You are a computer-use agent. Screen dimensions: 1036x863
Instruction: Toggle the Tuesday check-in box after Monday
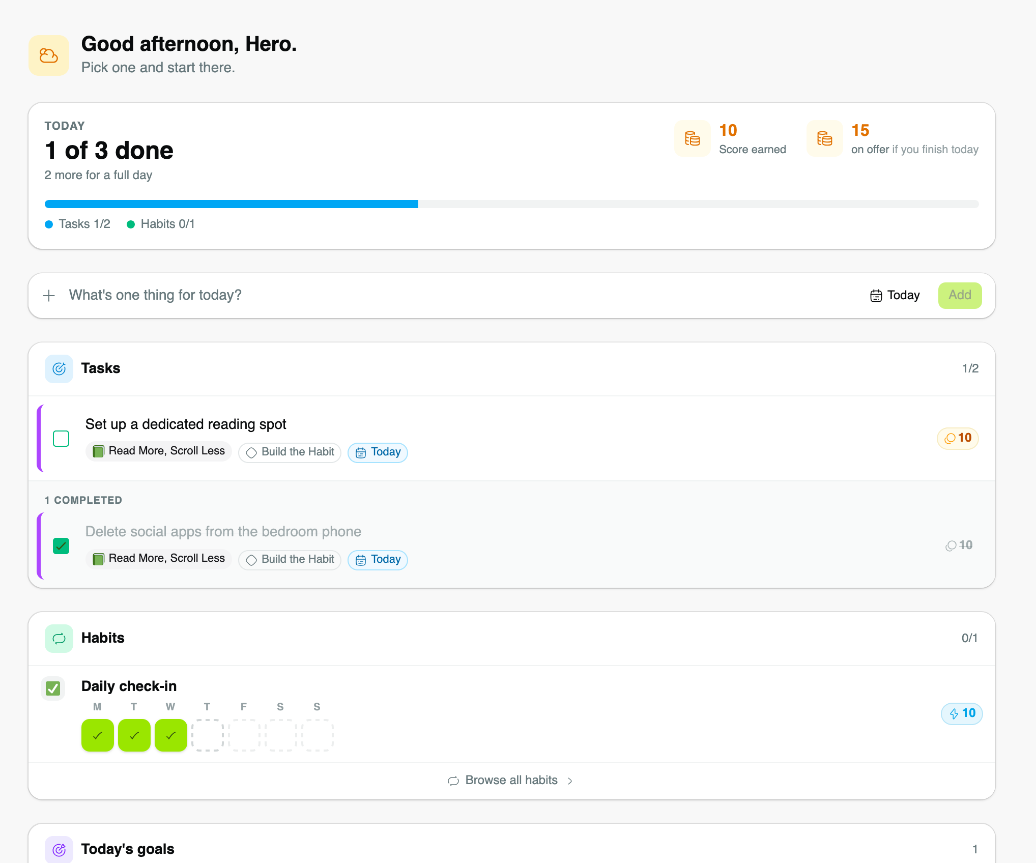(x=134, y=735)
